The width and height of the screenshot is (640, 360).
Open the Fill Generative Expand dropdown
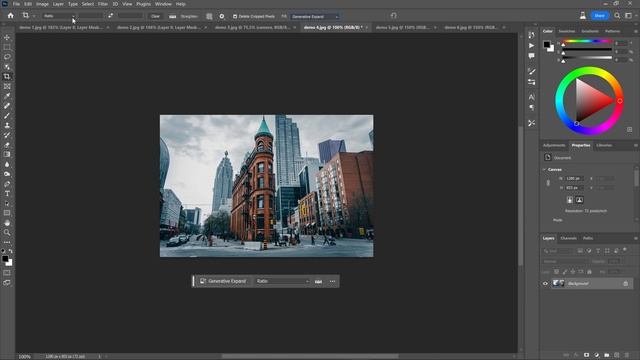click(315, 16)
